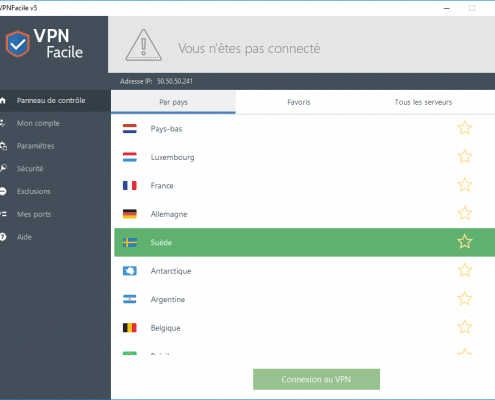This screenshot has height=400, width=495.
Task: Click the Argentine flag icon
Action: (x=130, y=299)
